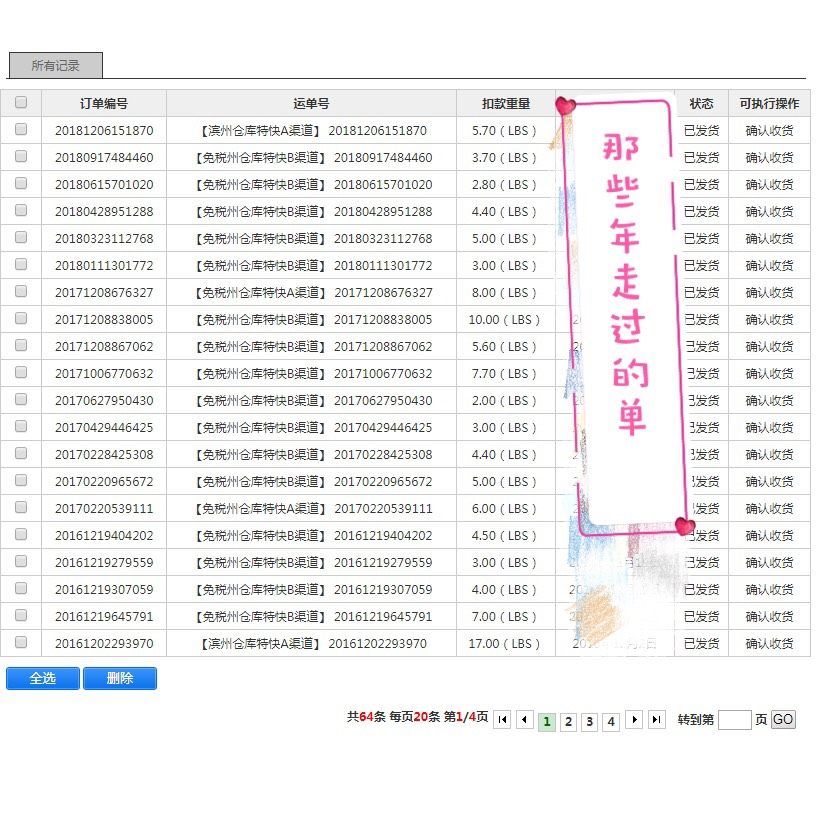Click the 全选 select-all button

point(41,678)
